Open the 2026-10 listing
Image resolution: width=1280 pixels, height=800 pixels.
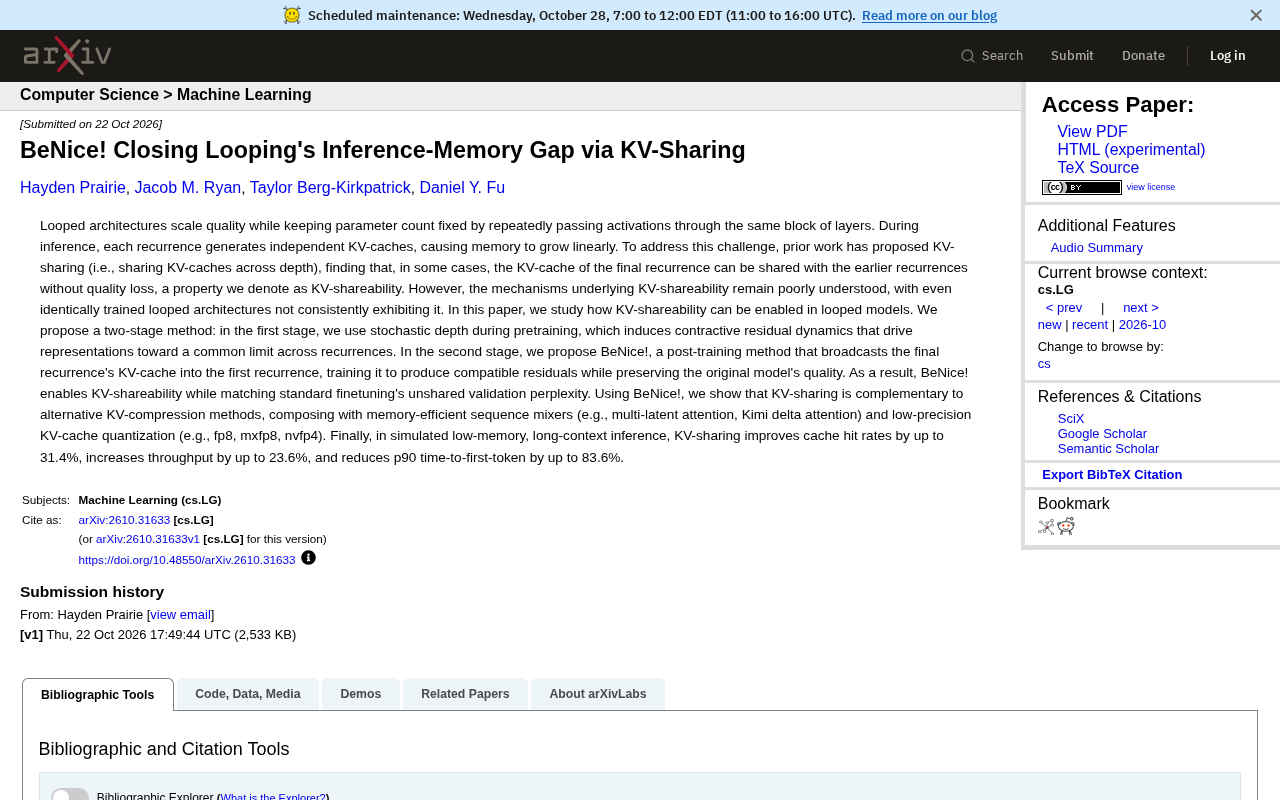pyautogui.click(x=1142, y=325)
